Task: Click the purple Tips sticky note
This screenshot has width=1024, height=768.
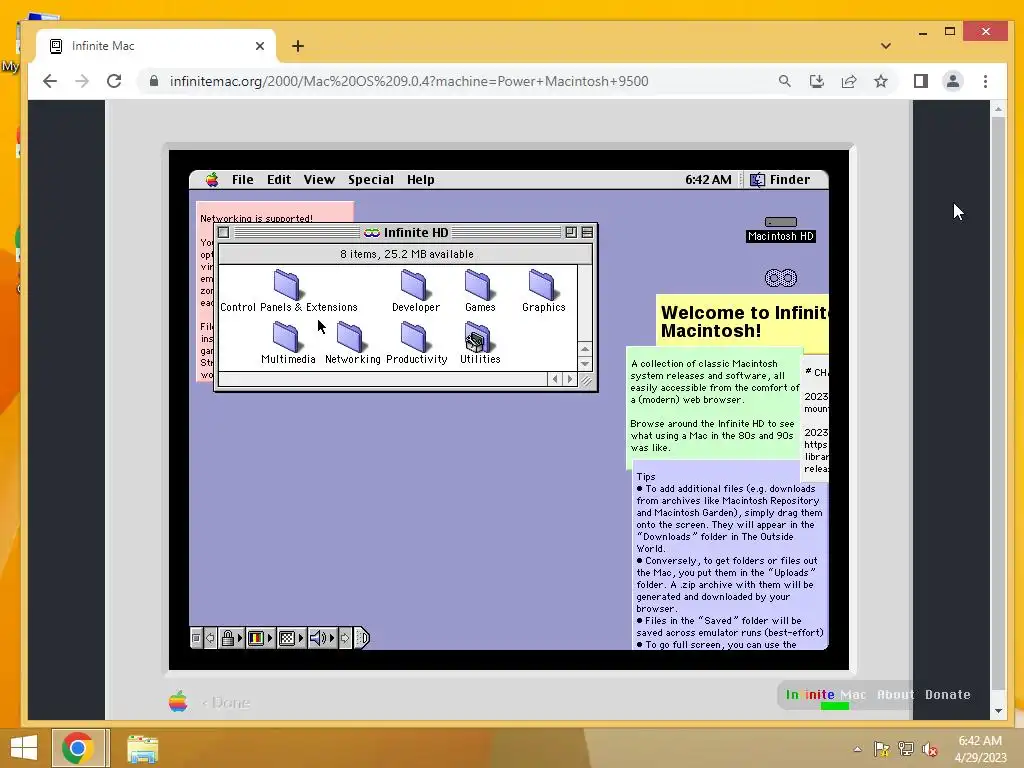Action: tap(729, 558)
